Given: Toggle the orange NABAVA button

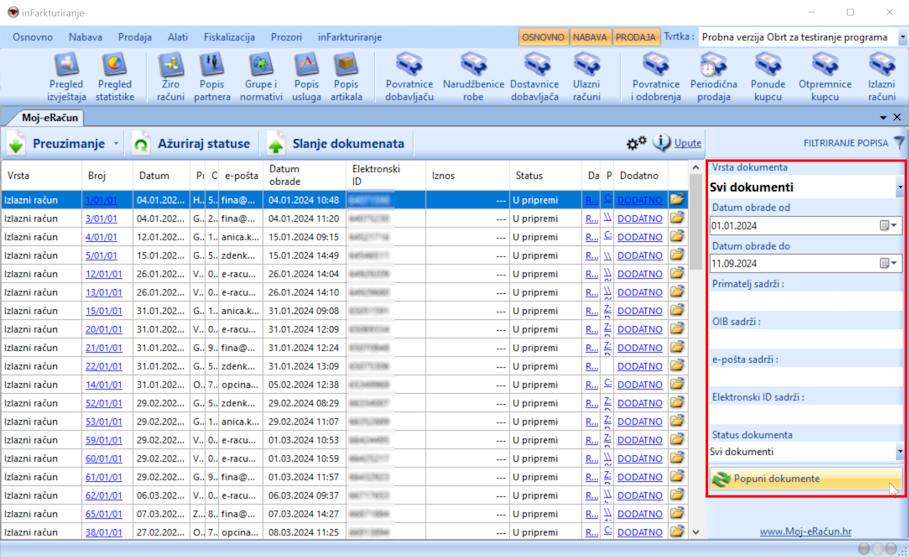Looking at the screenshot, I should point(590,37).
